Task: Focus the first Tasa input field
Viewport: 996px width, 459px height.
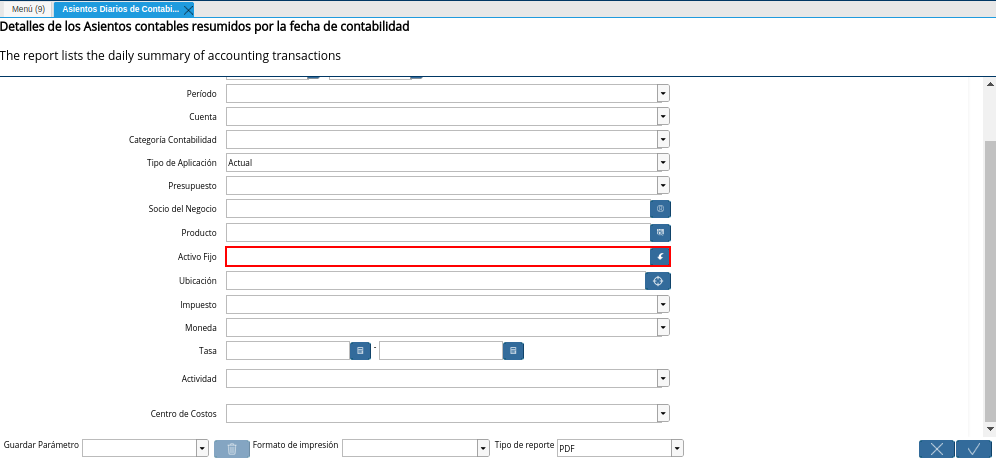Action: coord(288,350)
